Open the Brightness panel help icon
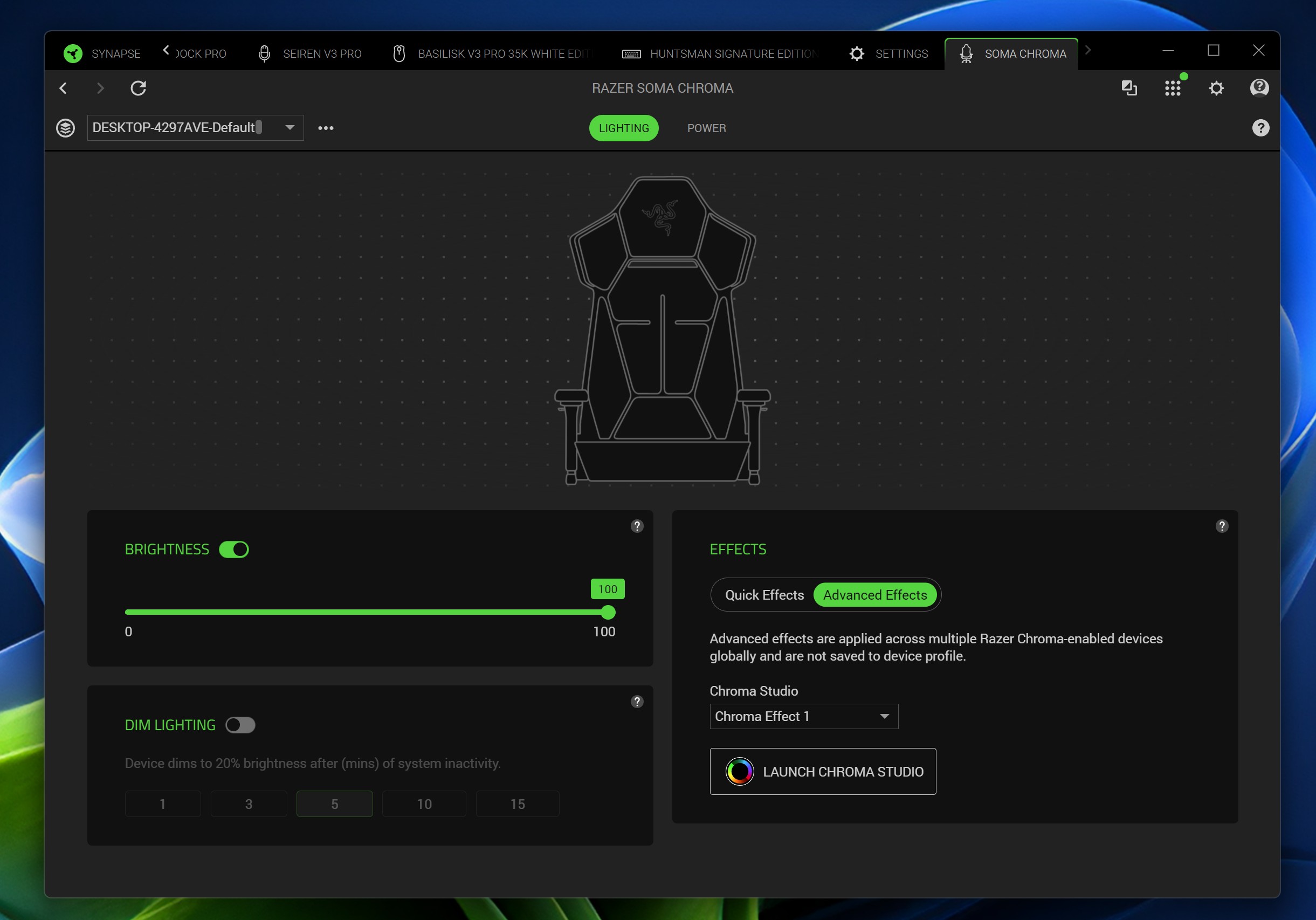Image resolution: width=1316 pixels, height=920 pixels. [x=637, y=526]
